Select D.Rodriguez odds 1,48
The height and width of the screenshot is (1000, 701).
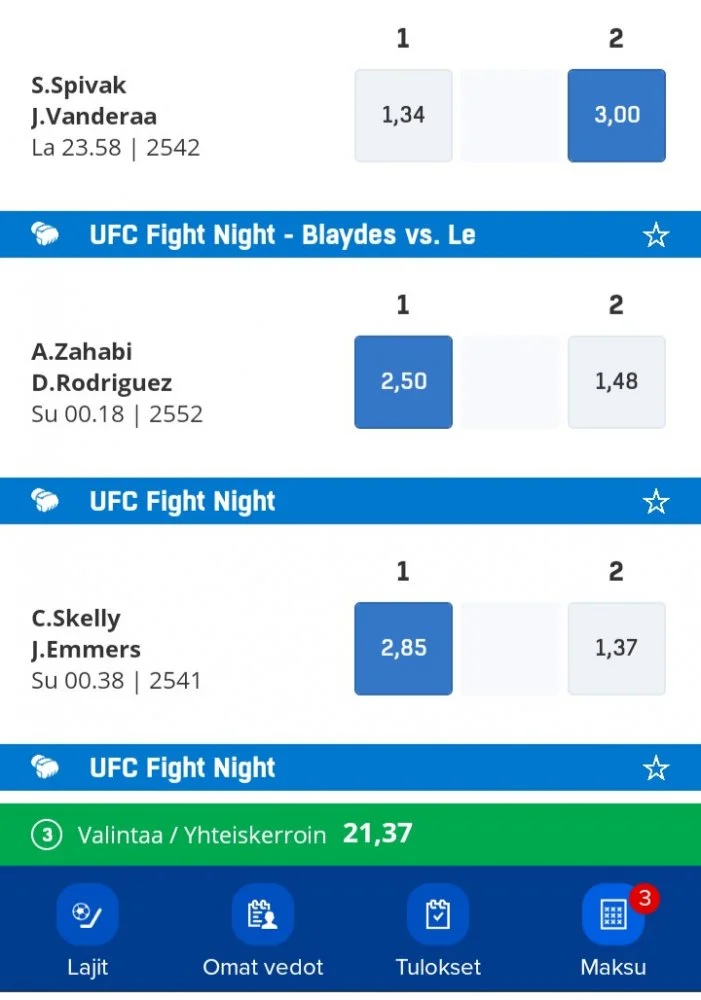pyautogui.click(x=616, y=382)
